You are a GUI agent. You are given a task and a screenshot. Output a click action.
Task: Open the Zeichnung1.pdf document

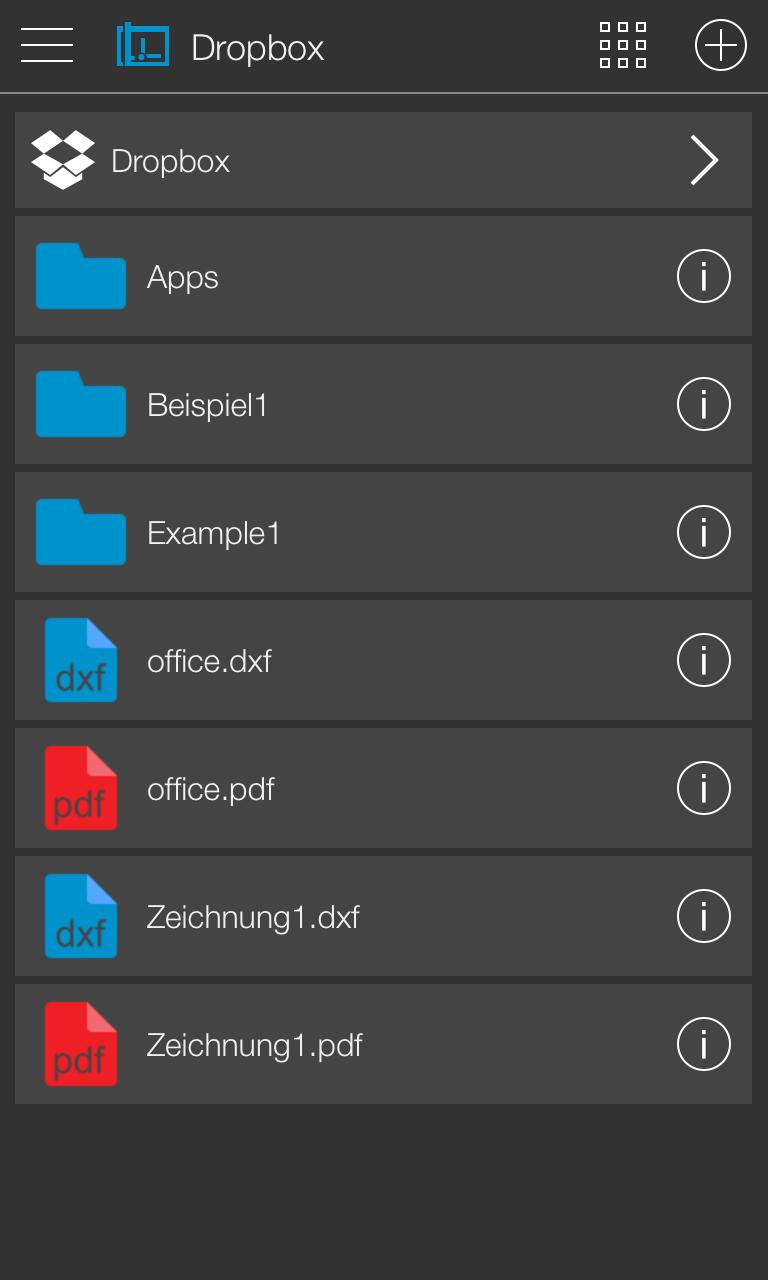tap(383, 1044)
